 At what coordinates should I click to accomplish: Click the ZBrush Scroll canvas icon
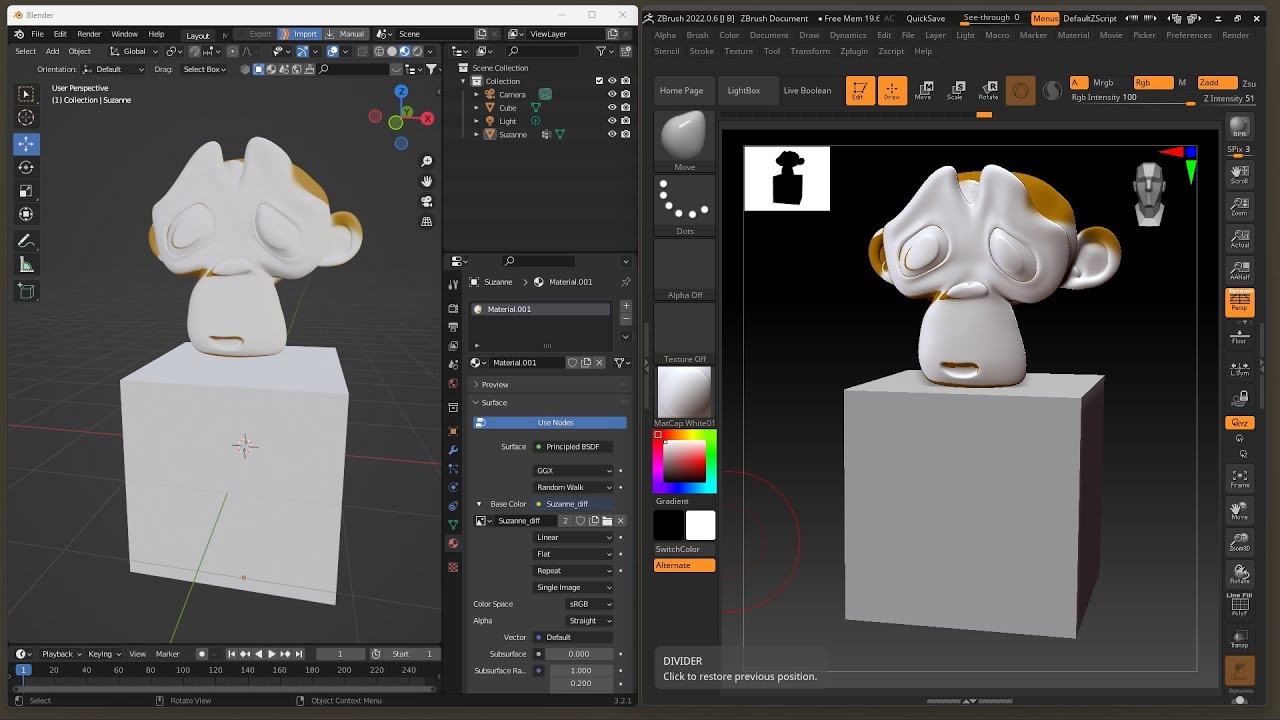(1240, 174)
